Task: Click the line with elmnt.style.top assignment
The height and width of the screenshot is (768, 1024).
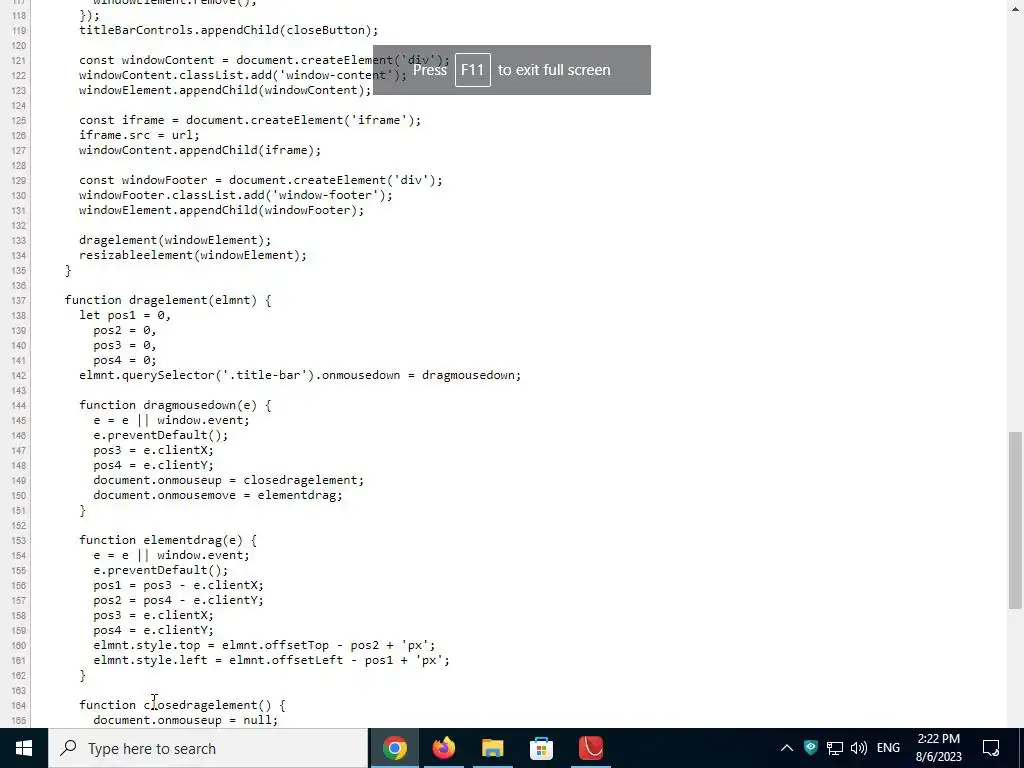Action: [264, 645]
